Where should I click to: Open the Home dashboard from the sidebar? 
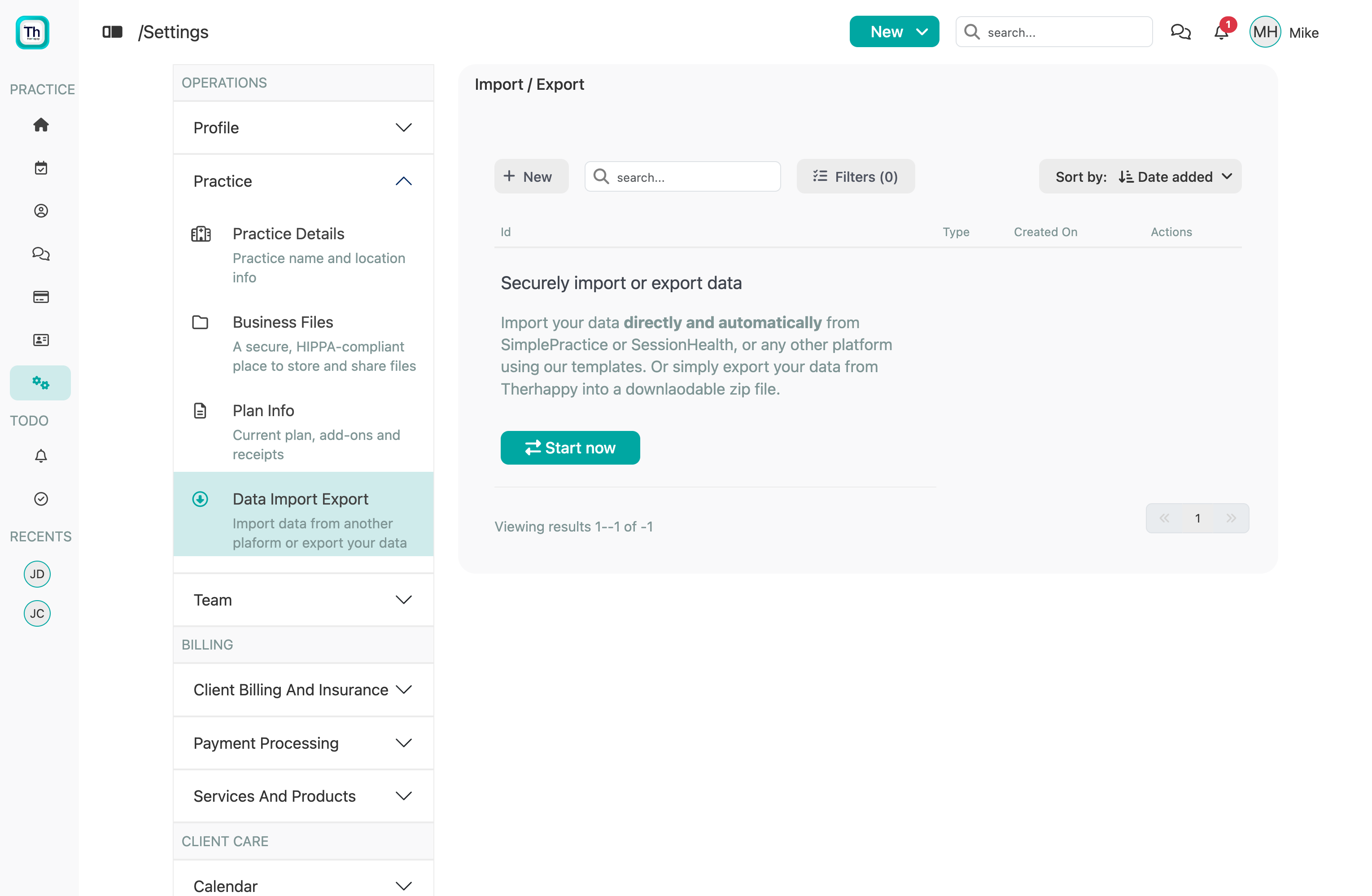pos(40,125)
